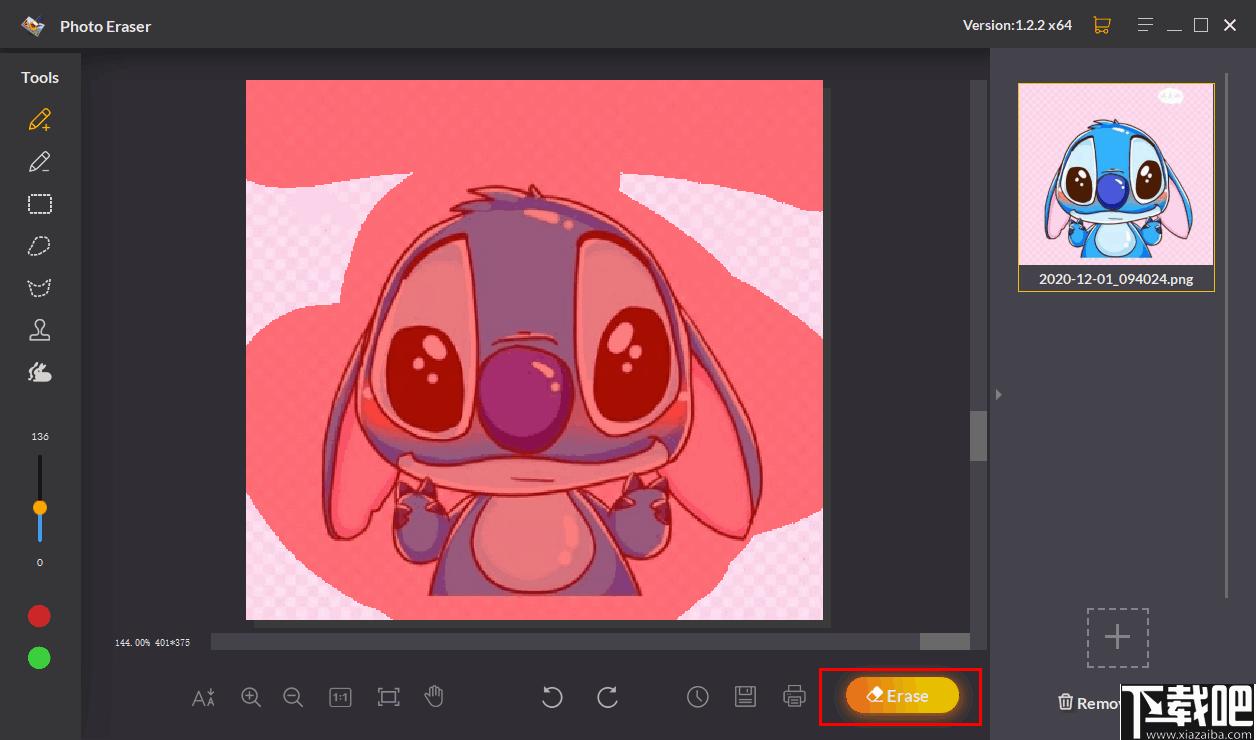Redo the last action
Image resolution: width=1256 pixels, height=740 pixels.
[x=607, y=697]
